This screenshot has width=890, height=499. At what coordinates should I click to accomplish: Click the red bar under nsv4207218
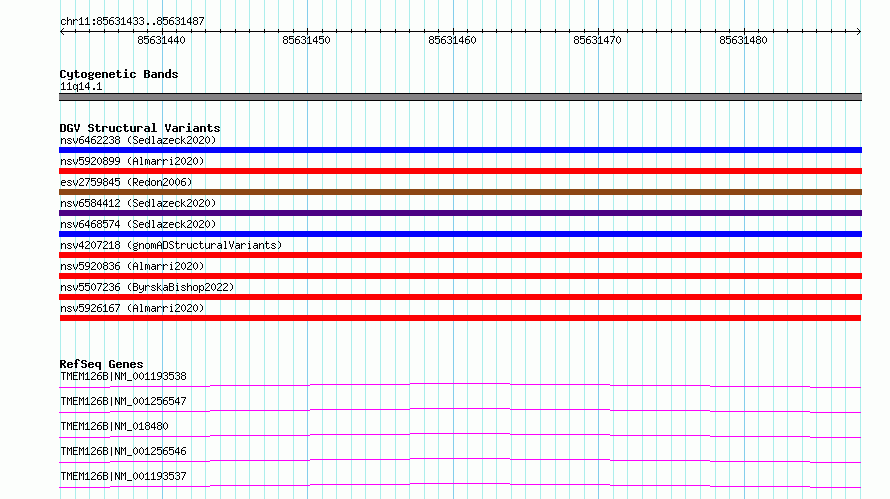pyautogui.click(x=460, y=255)
